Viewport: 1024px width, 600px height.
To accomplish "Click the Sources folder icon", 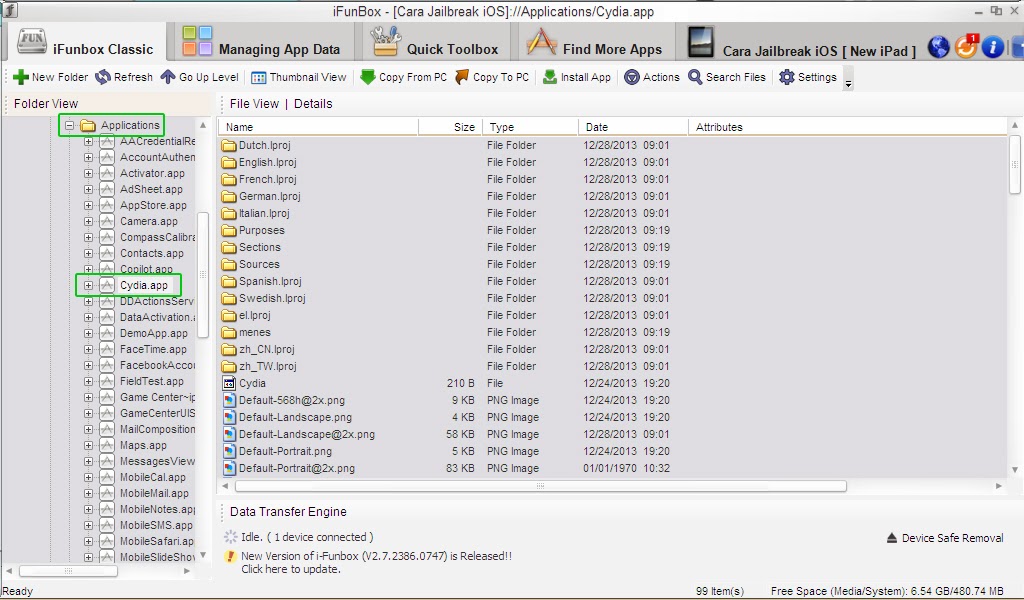I will (229, 264).
